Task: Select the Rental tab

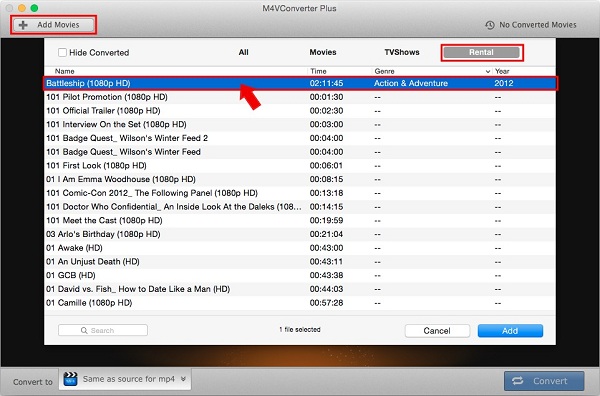Action: 481,52
